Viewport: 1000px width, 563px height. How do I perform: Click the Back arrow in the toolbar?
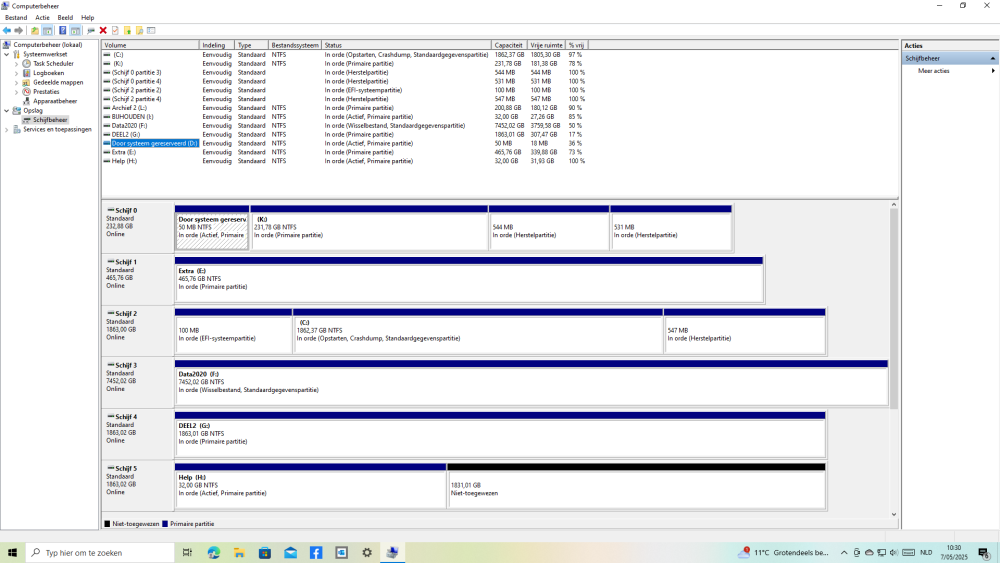click(x=7, y=30)
